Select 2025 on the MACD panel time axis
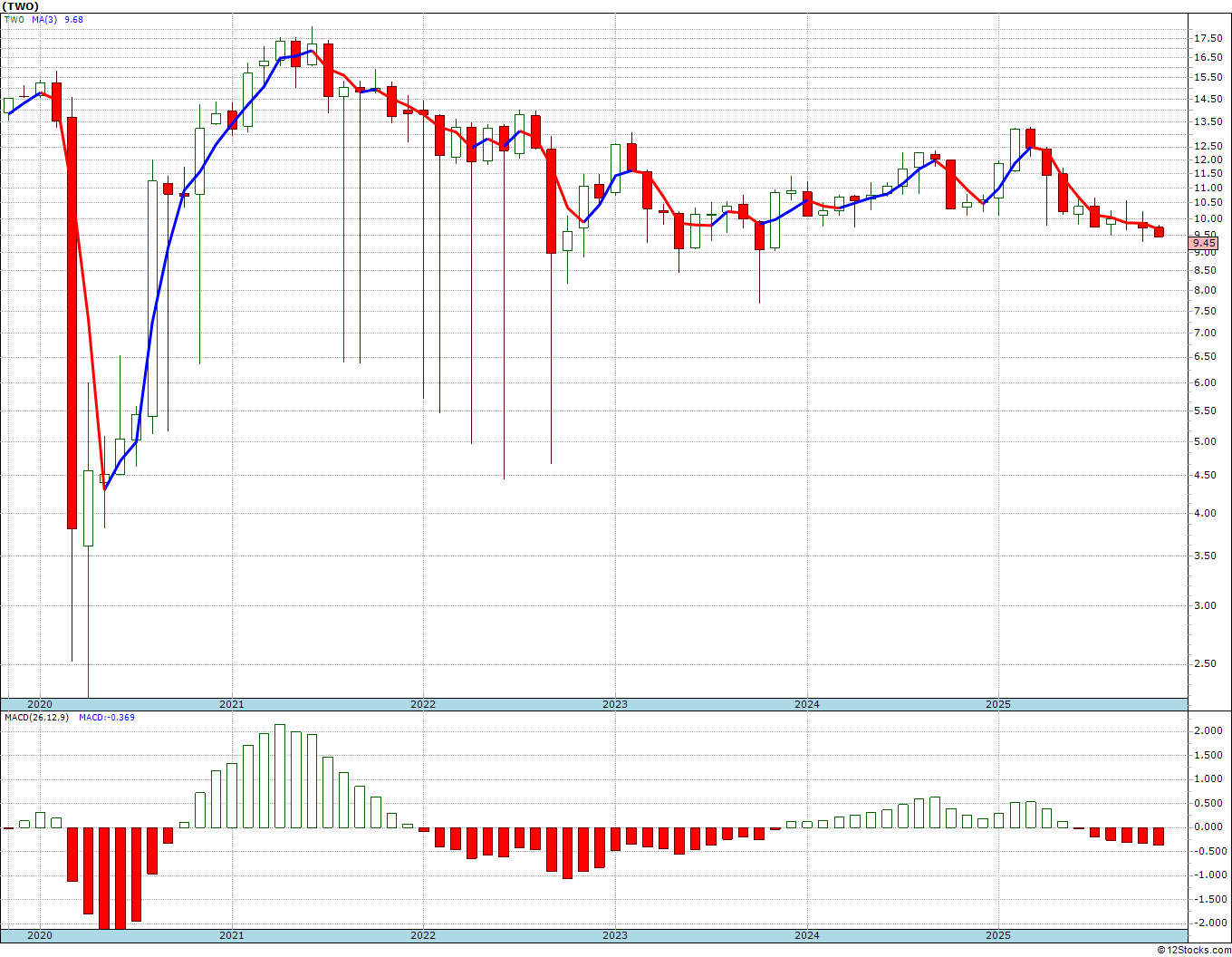The width and height of the screenshot is (1232, 957). point(997,935)
